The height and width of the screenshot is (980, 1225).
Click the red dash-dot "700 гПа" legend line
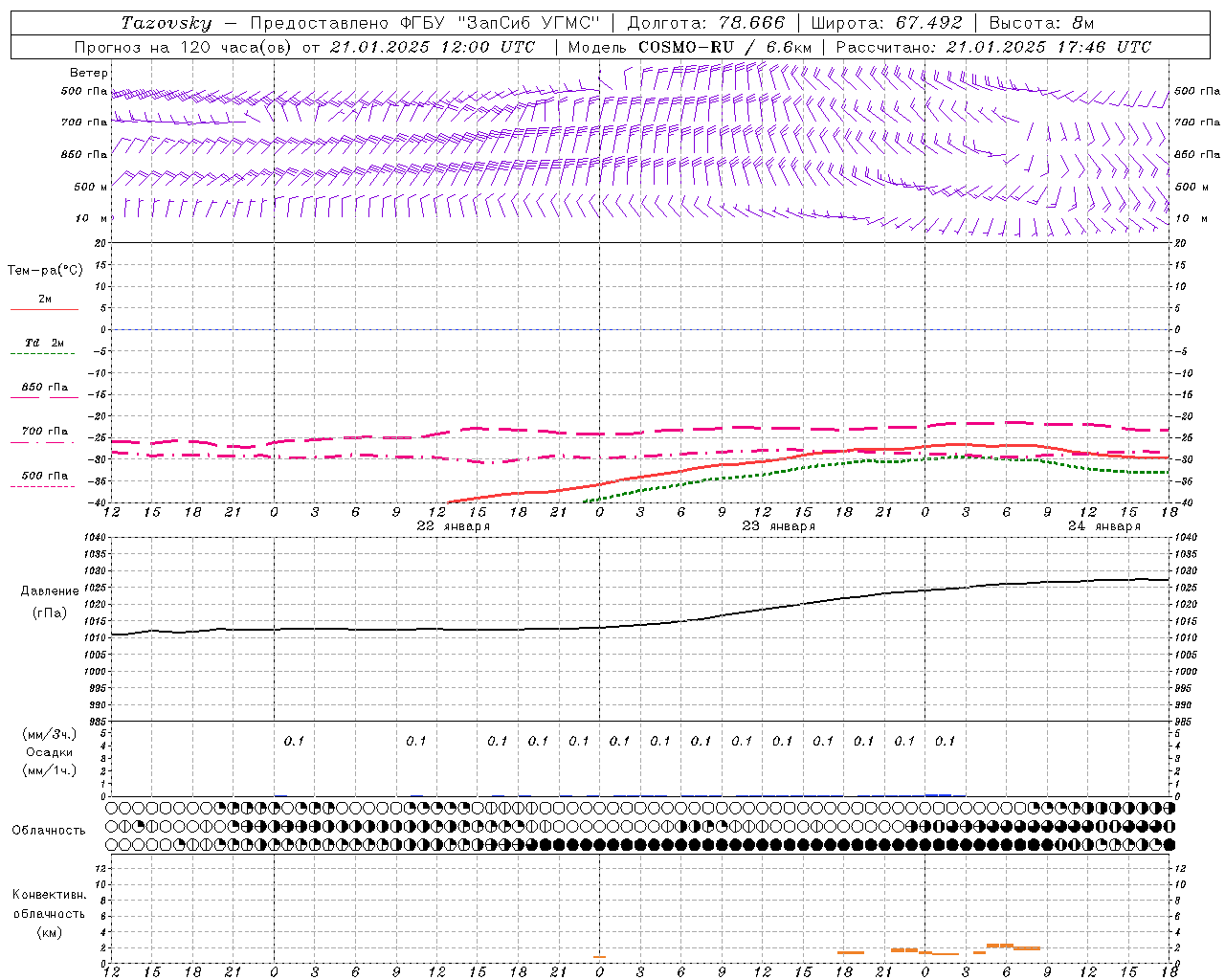(x=42, y=442)
